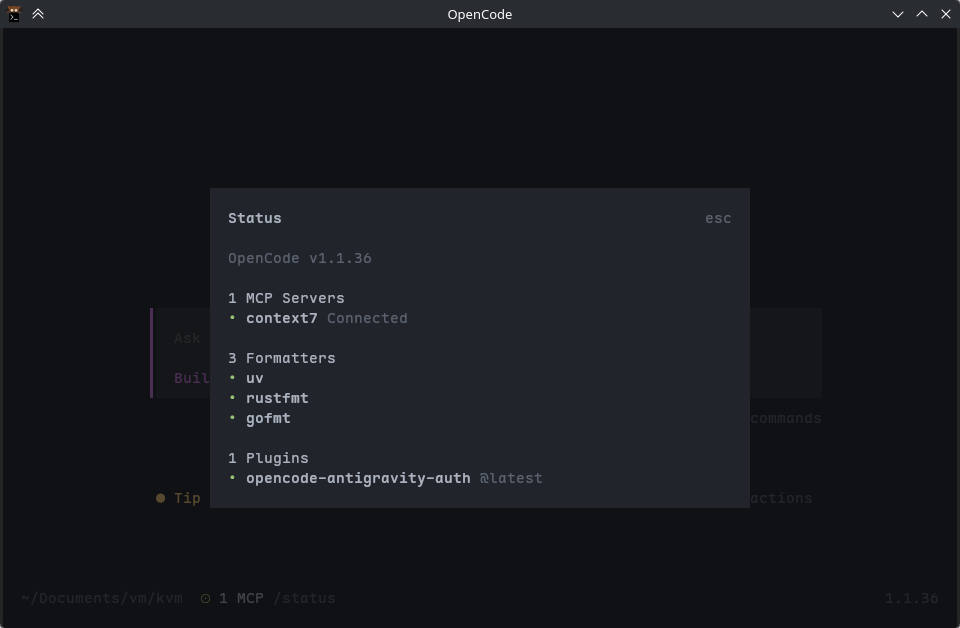This screenshot has height=628, width=960.
Task: Click the Status dialog heading
Action: pyautogui.click(x=255, y=219)
